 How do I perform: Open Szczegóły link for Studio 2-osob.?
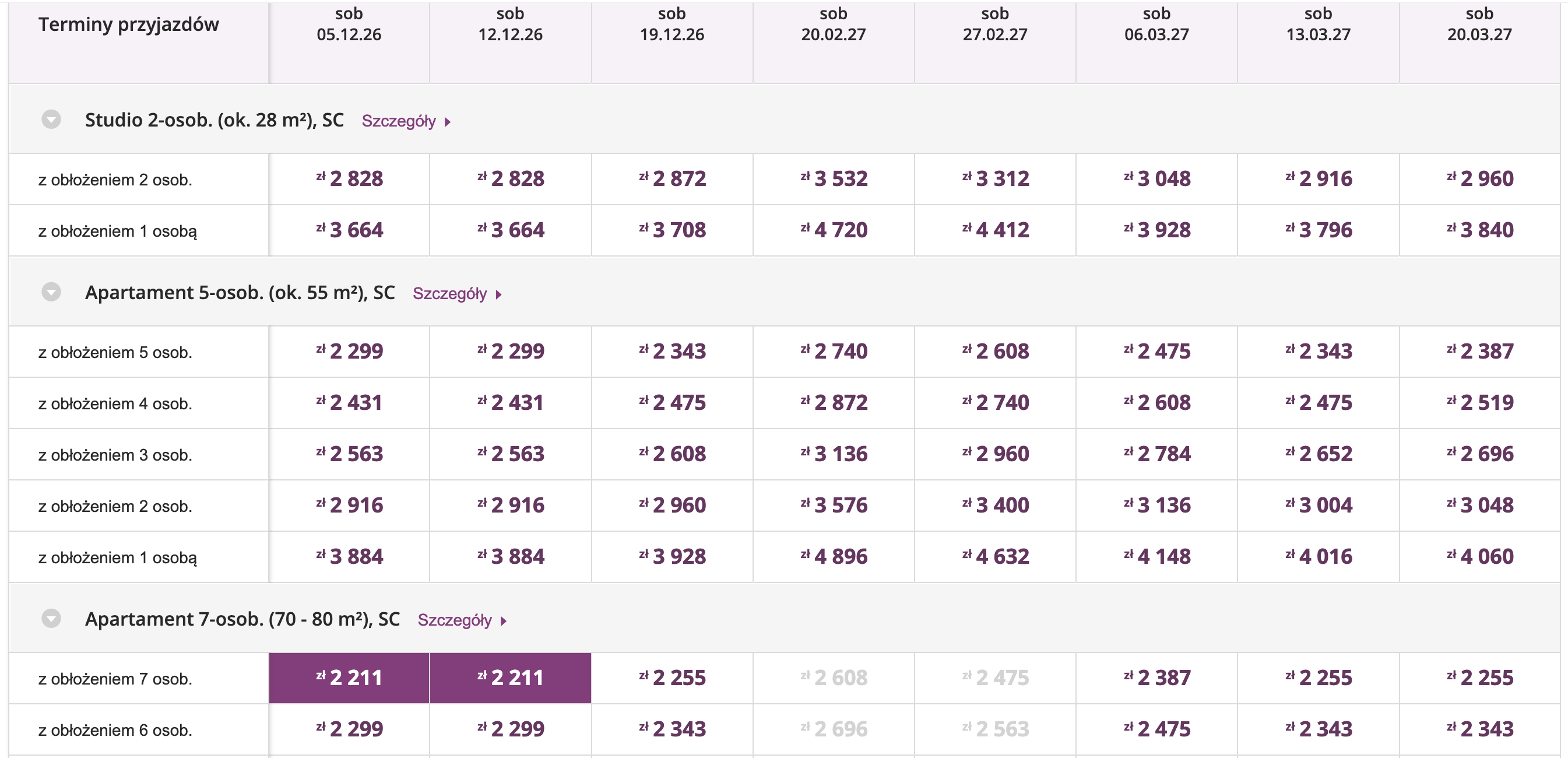406,121
